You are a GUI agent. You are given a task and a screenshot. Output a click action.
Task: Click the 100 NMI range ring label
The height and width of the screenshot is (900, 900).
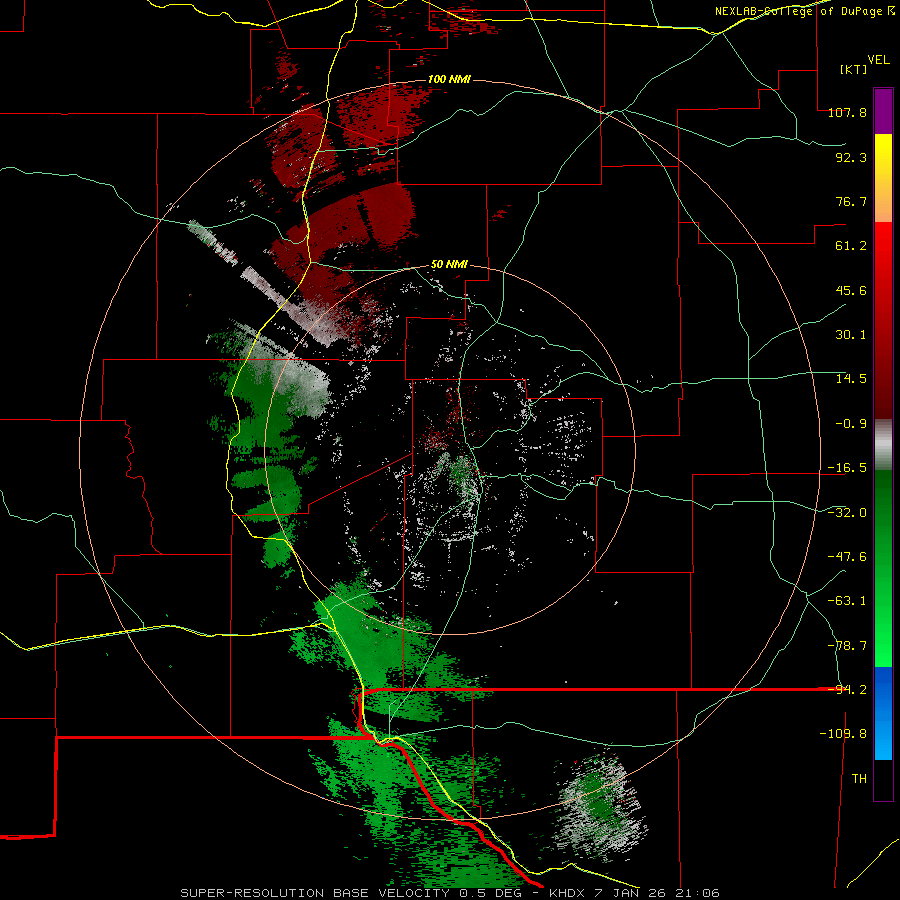(x=449, y=79)
